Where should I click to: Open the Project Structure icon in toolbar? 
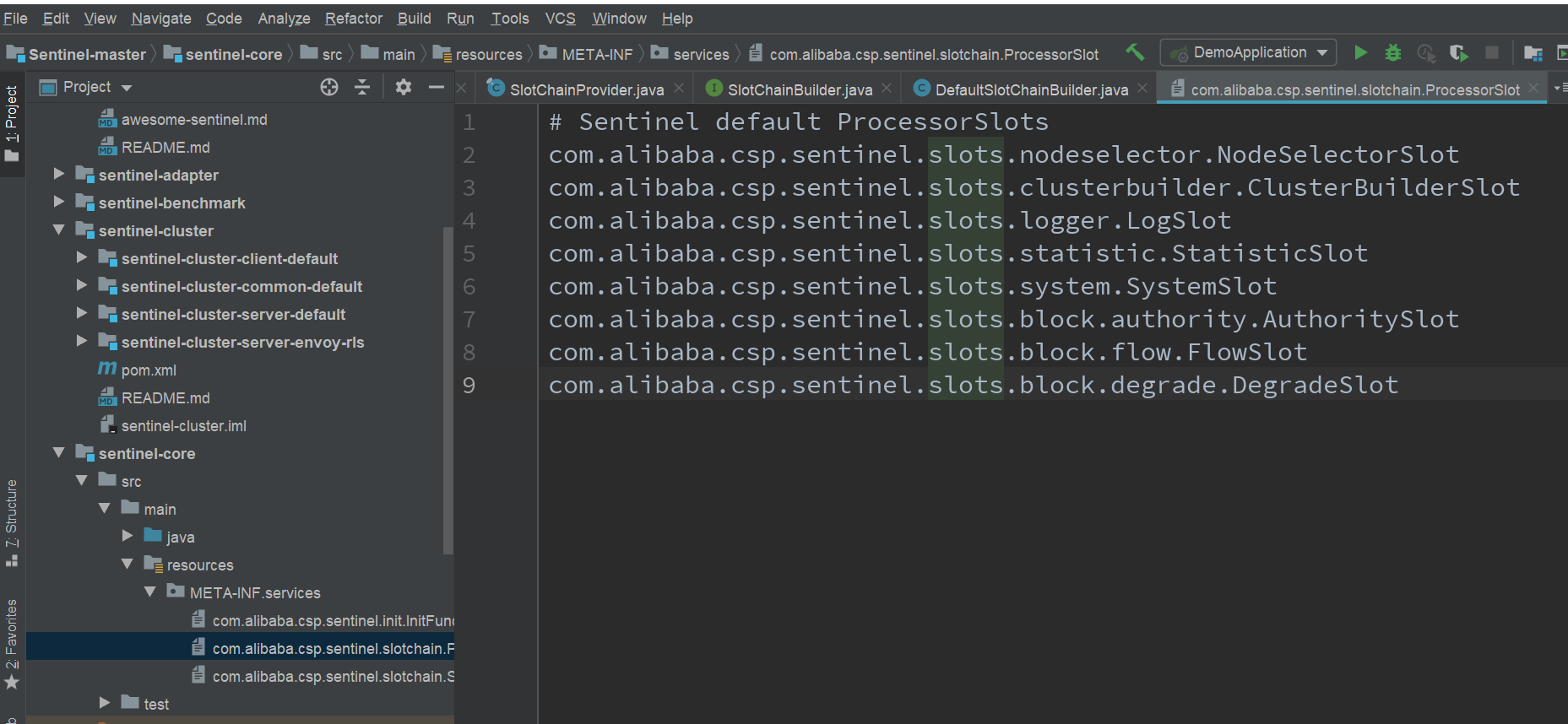[1533, 53]
